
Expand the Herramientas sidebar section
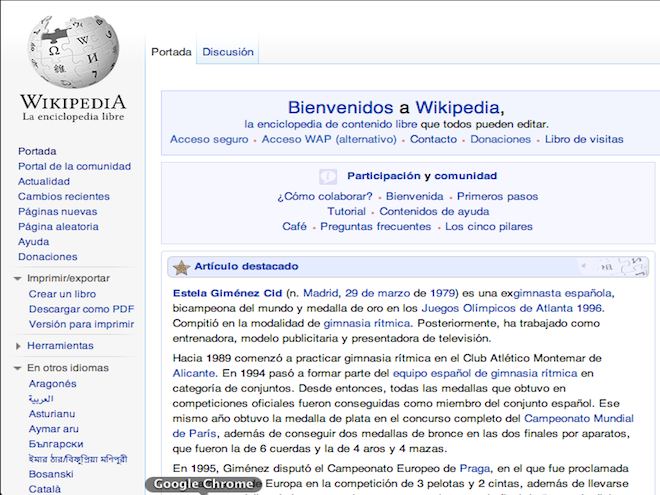tap(19, 346)
